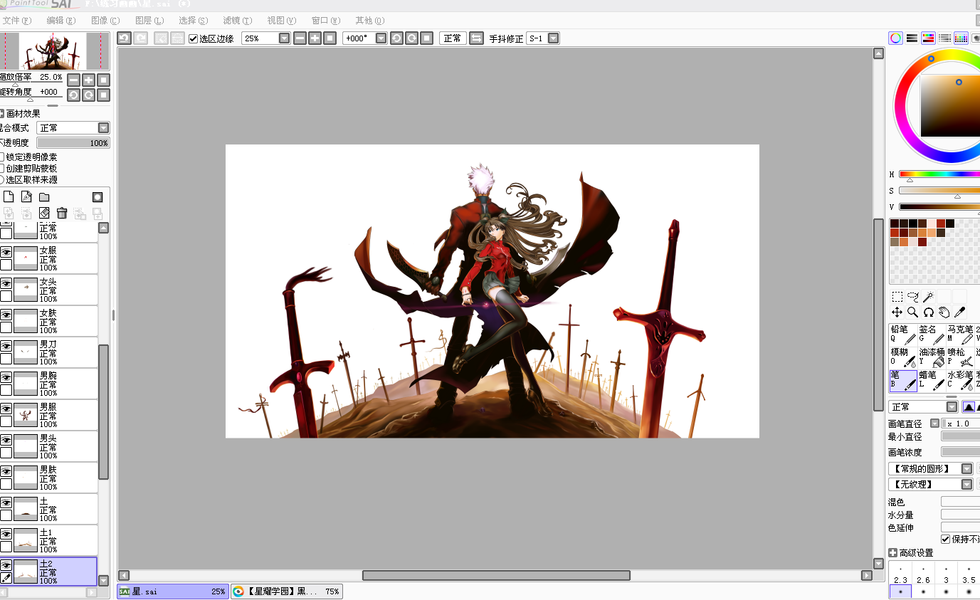Choose the 蜡笔 crayon brush

click(x=931, y=380)
